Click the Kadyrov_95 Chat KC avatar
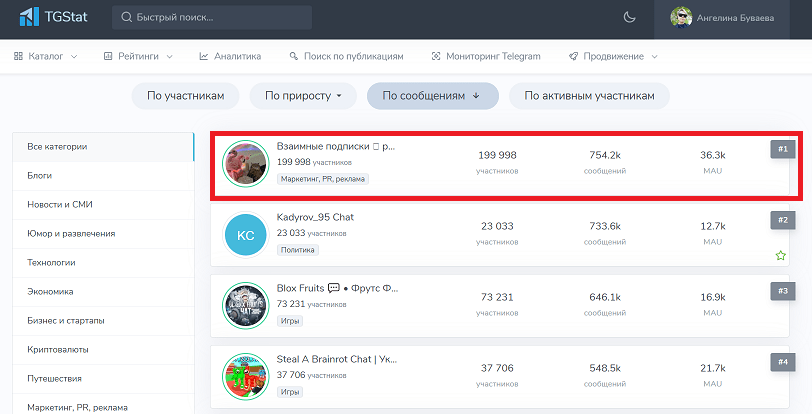This screenshot has height=414, width=812. (246, 237)
